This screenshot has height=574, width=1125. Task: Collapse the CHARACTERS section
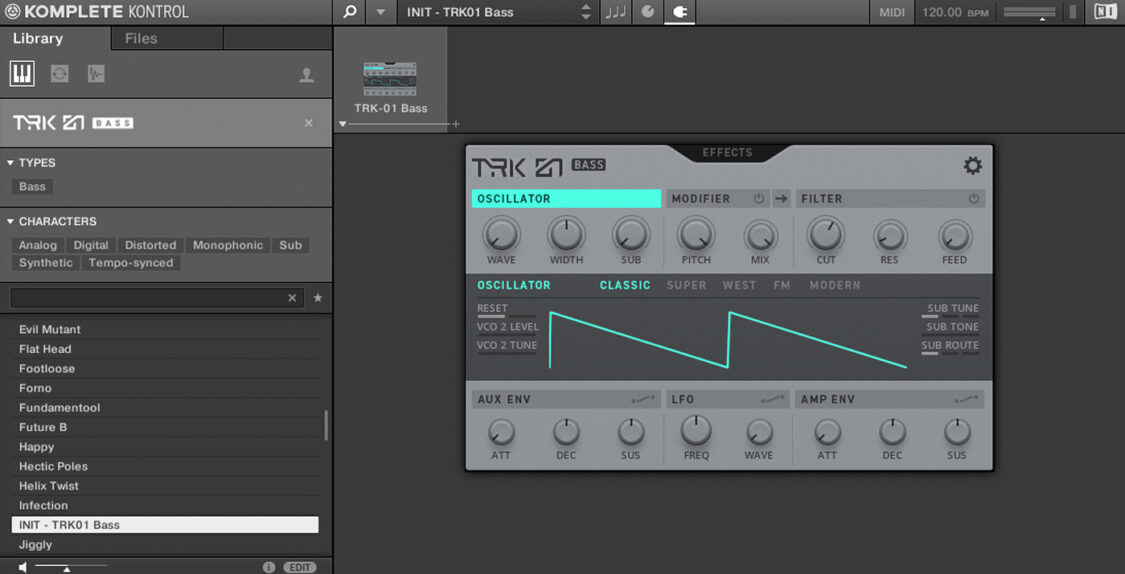[x=10, y=222]
